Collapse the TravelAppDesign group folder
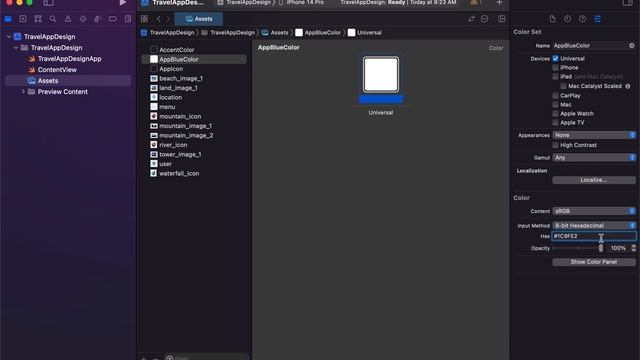Screen dimensions: 640x360 click(16, 48)
